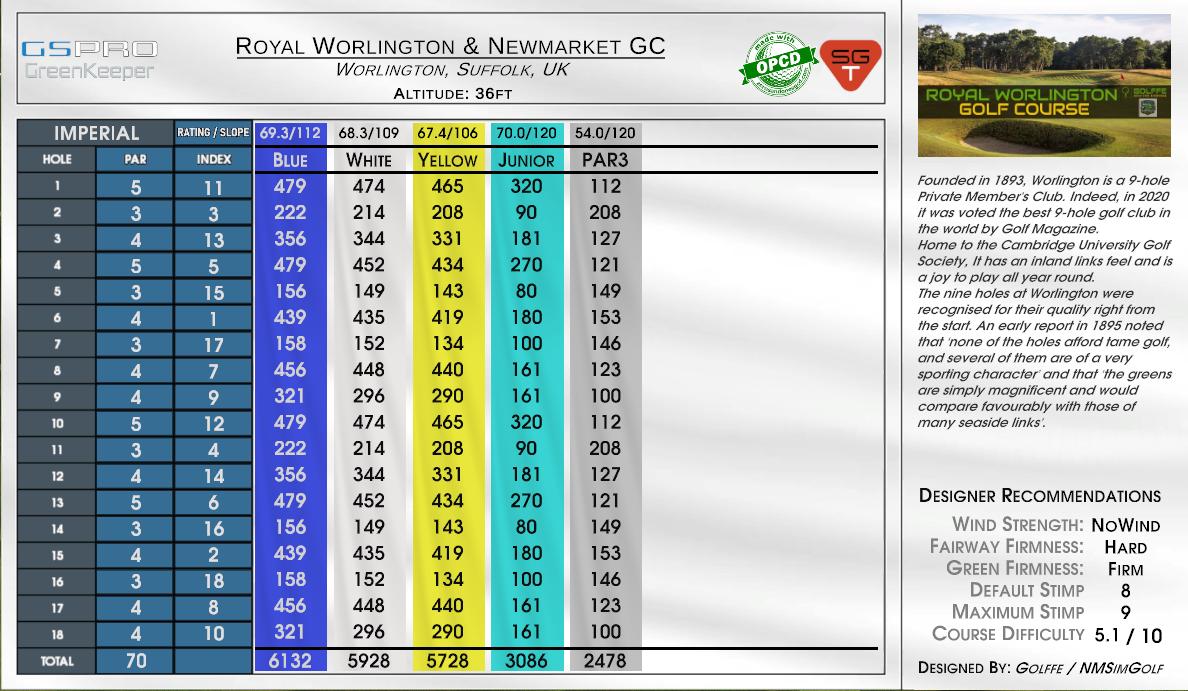Click the 'Rating / Slope' header cell

tap(213, 133)
